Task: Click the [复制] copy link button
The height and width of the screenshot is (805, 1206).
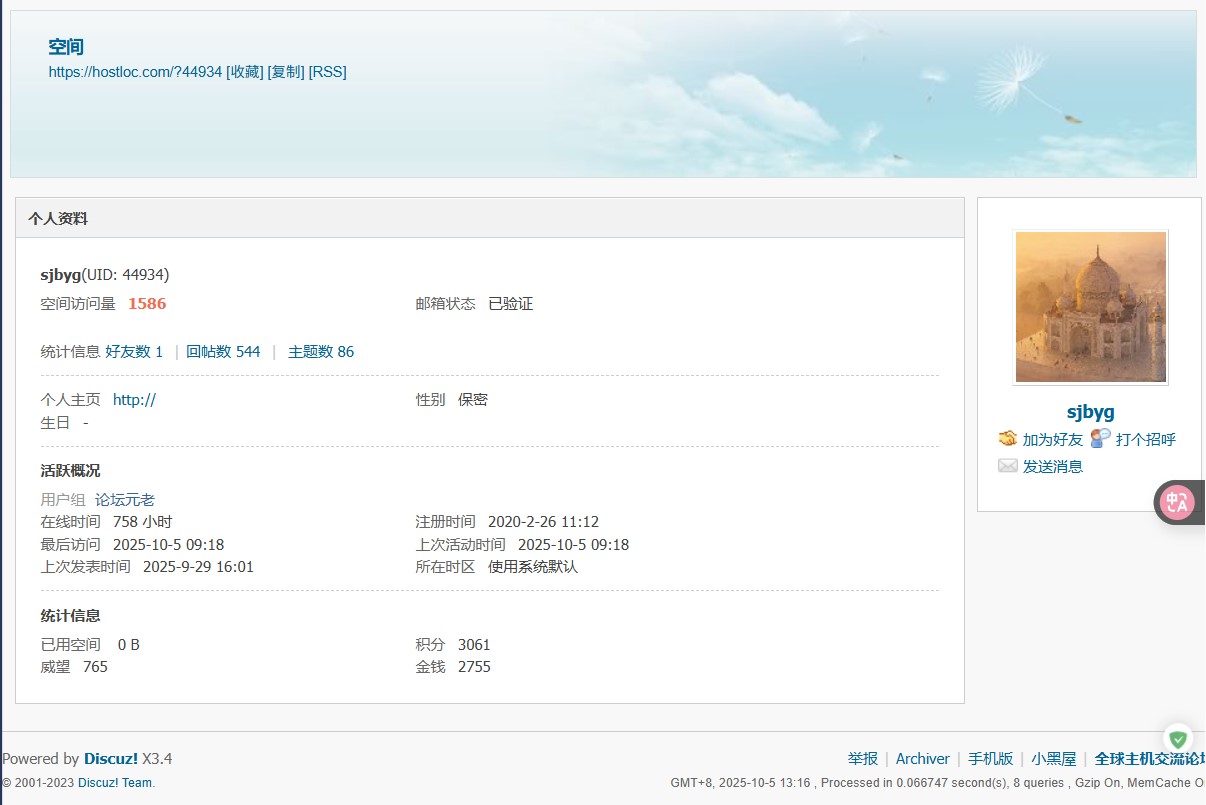Action: pyautogui.click(x=286, y=72)
